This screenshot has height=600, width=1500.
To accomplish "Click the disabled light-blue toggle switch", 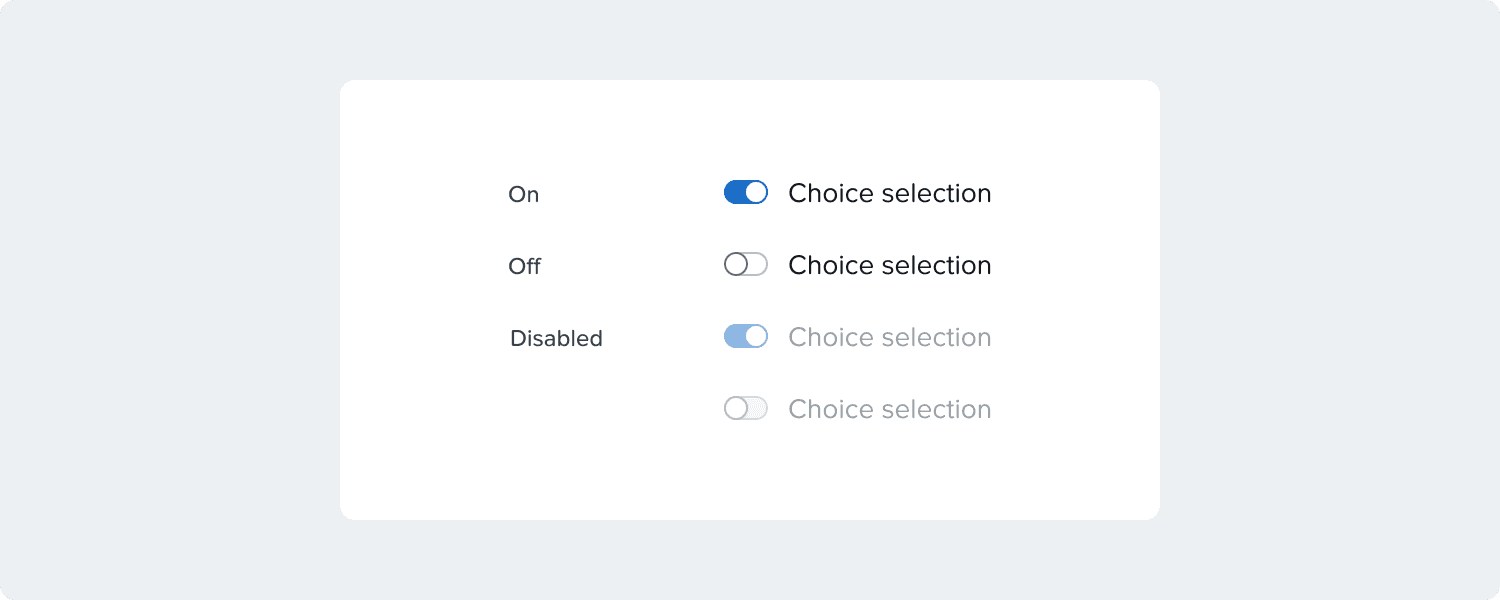I will [745, 336].
